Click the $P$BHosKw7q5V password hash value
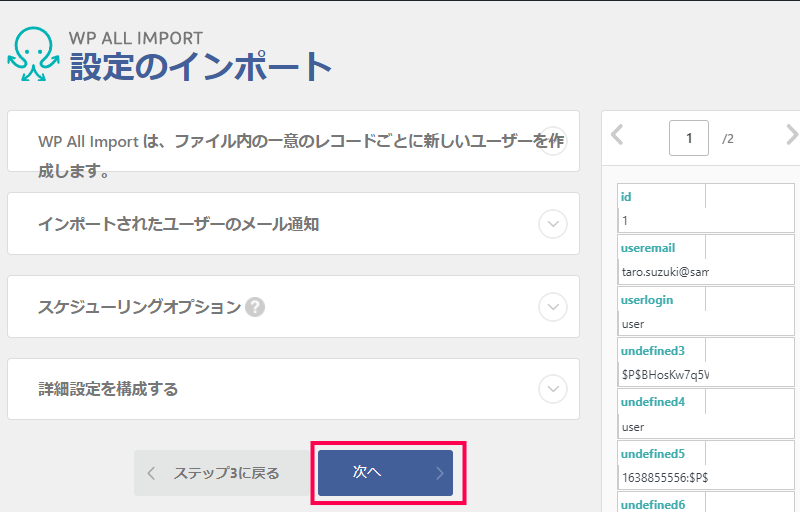The width and height of the screenshot is (800, 512). click(x=665, y=375)
